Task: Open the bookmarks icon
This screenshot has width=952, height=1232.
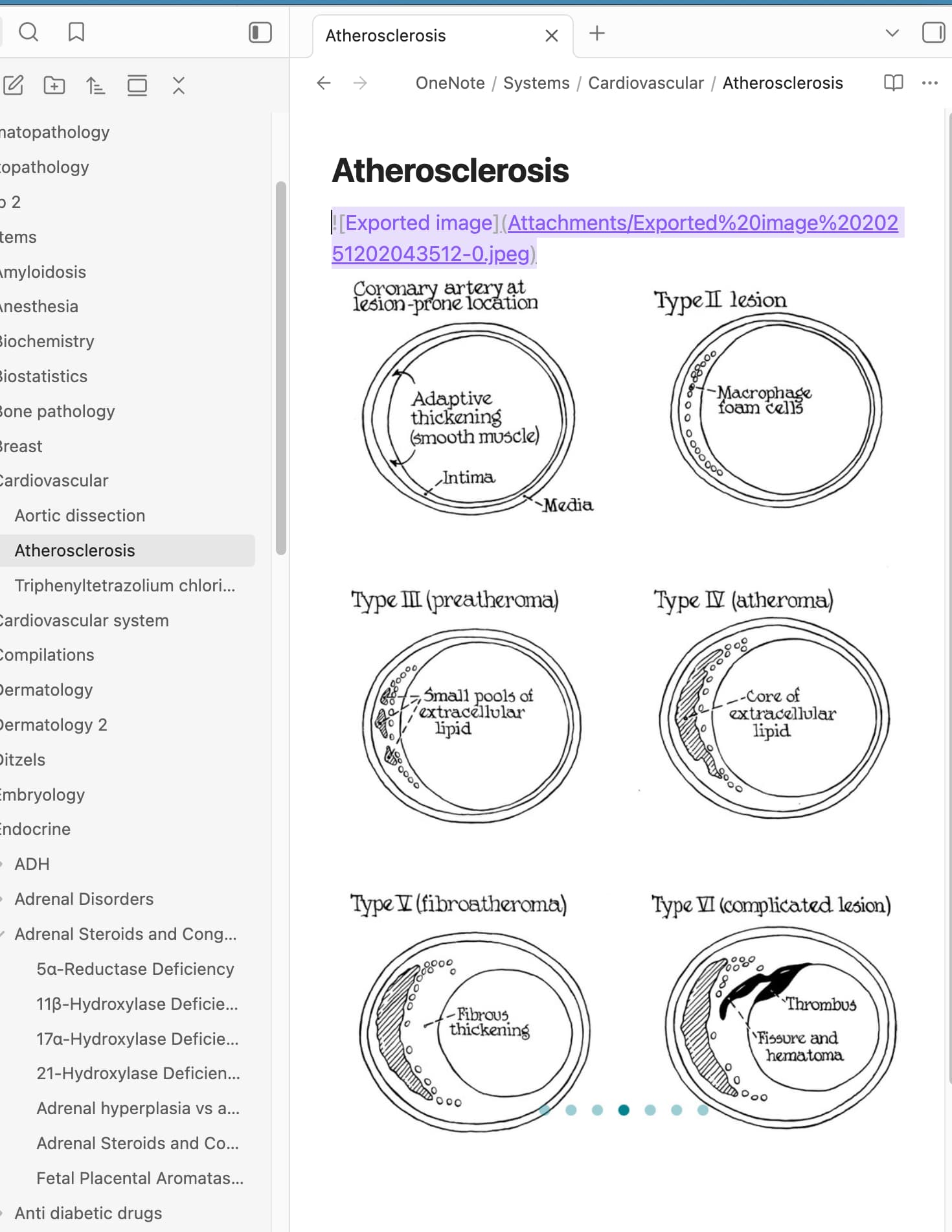Action: pyautogui.click(x=76, y=32)
